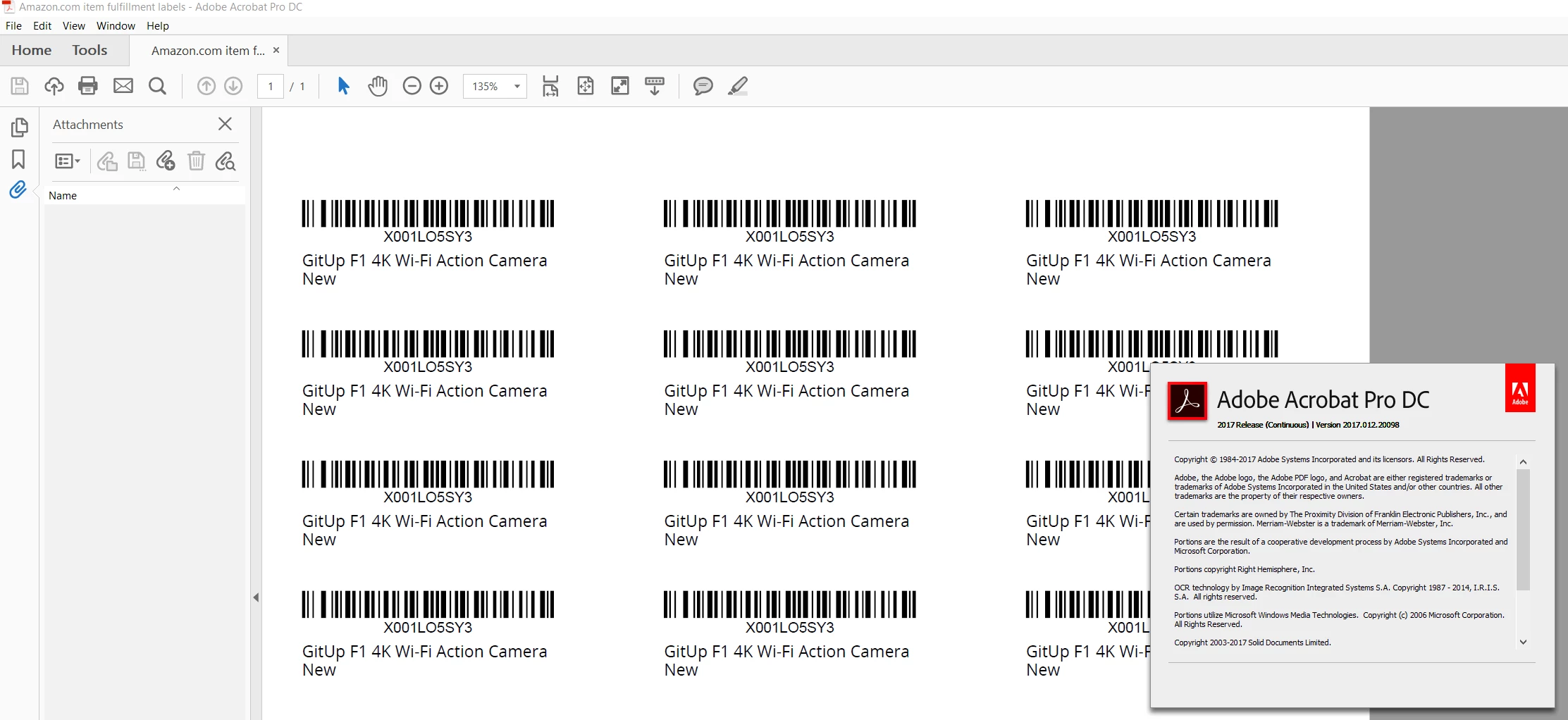
Task: Open the Page Thumbnails panel icon
Action: coord(19,128)
